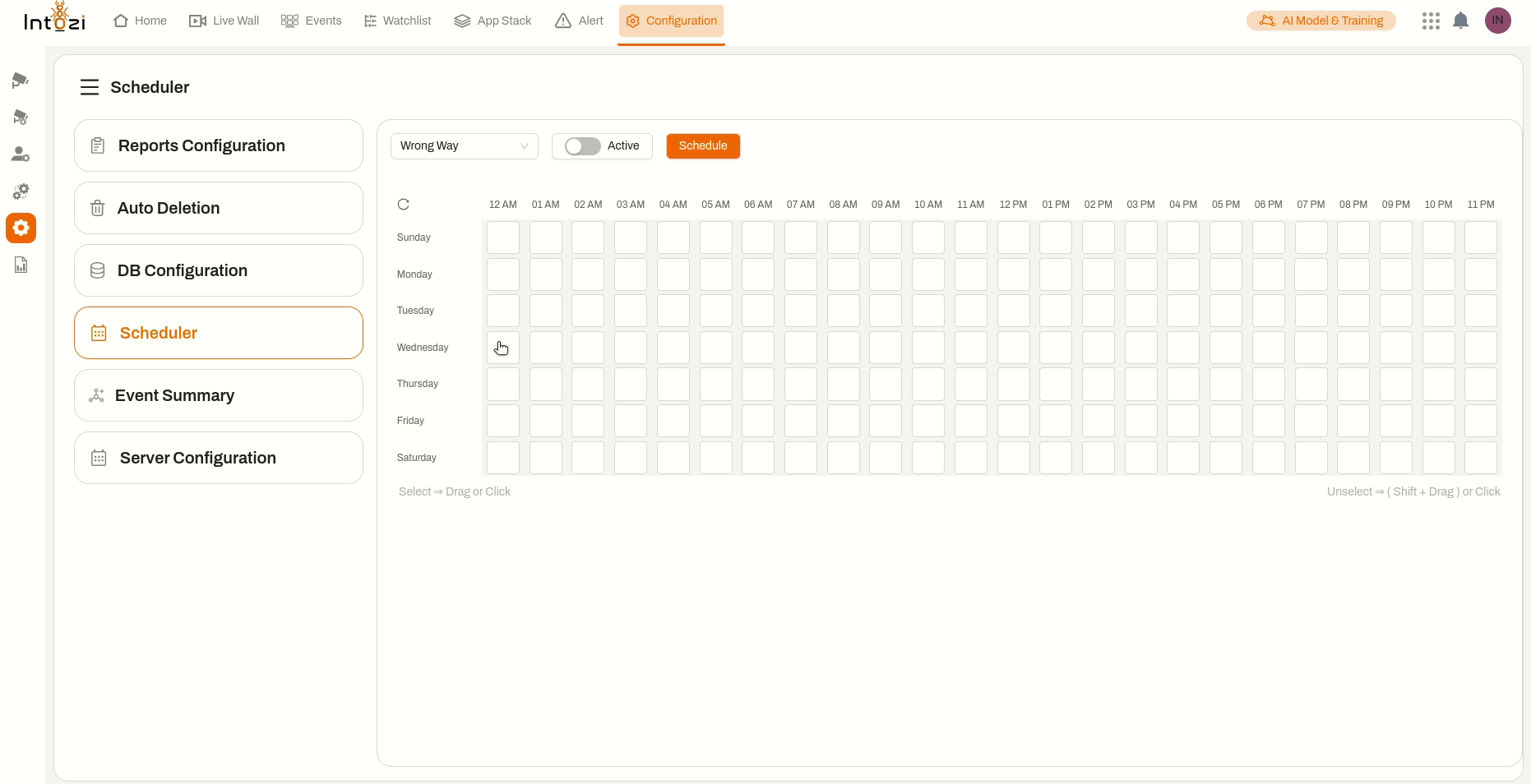Open AI Model & Training
Screen dimensions: 1531x784
pos(1321,21)
